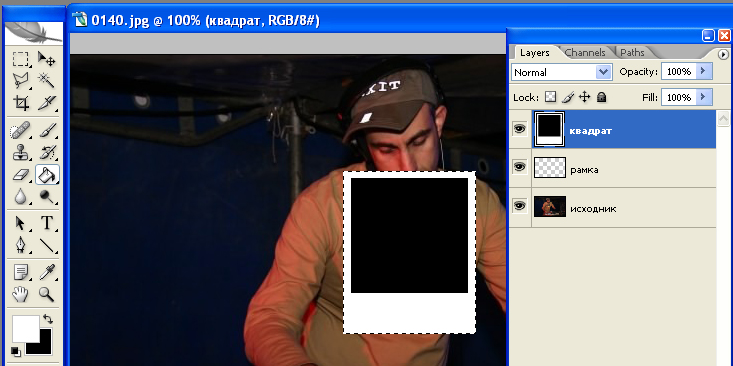Toggle visibility of рамка layer
This screenshot has width=733, height=366.
click(520, 167)
